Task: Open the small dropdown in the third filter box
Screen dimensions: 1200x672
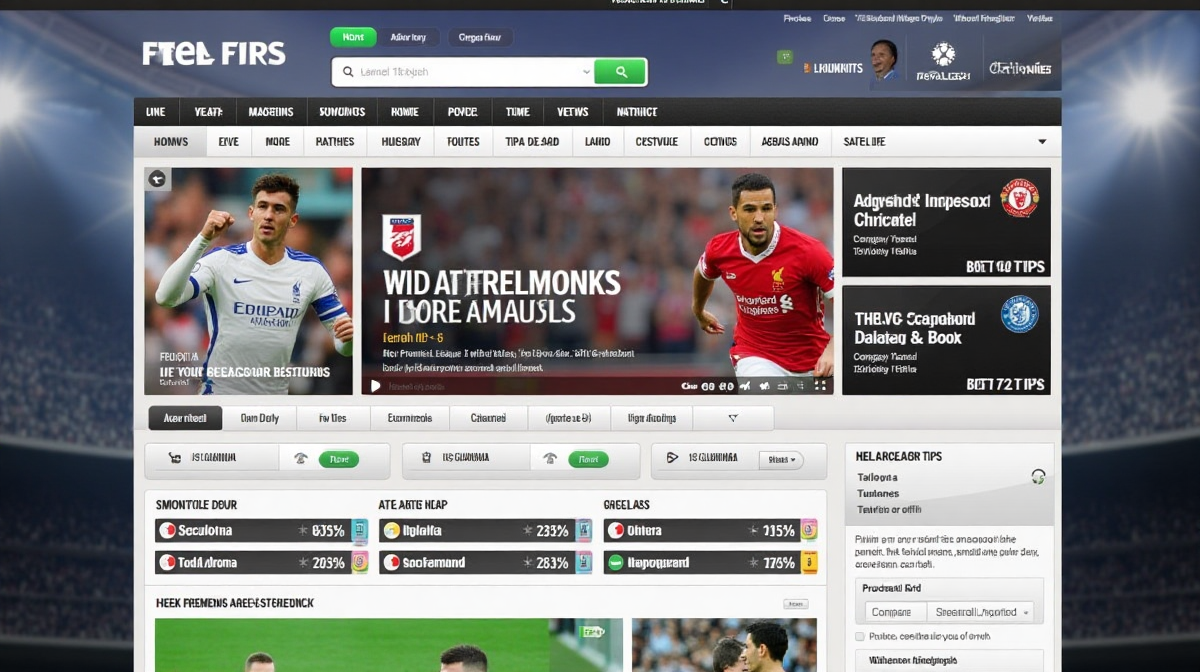Action: [x=780, y=459]
